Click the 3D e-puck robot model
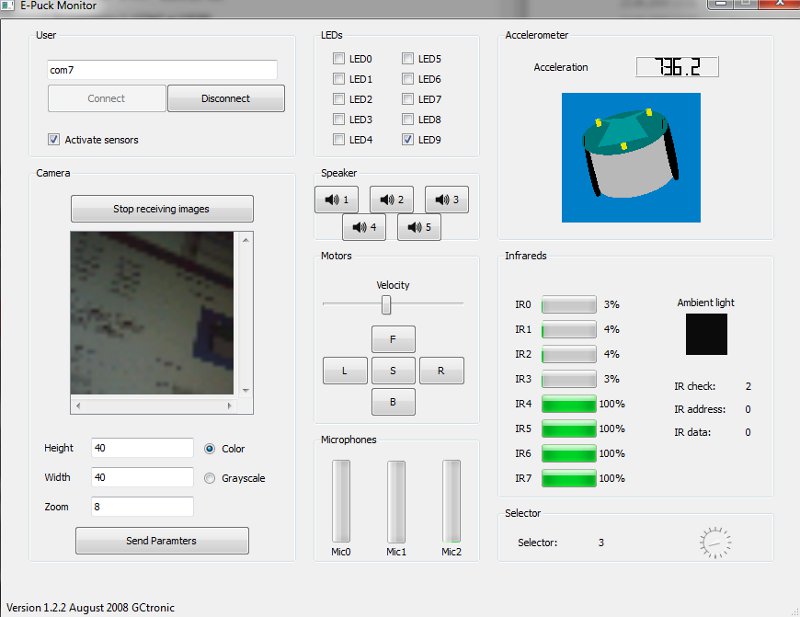This screenshot has height=617, width=800. (x=630, y=157)
